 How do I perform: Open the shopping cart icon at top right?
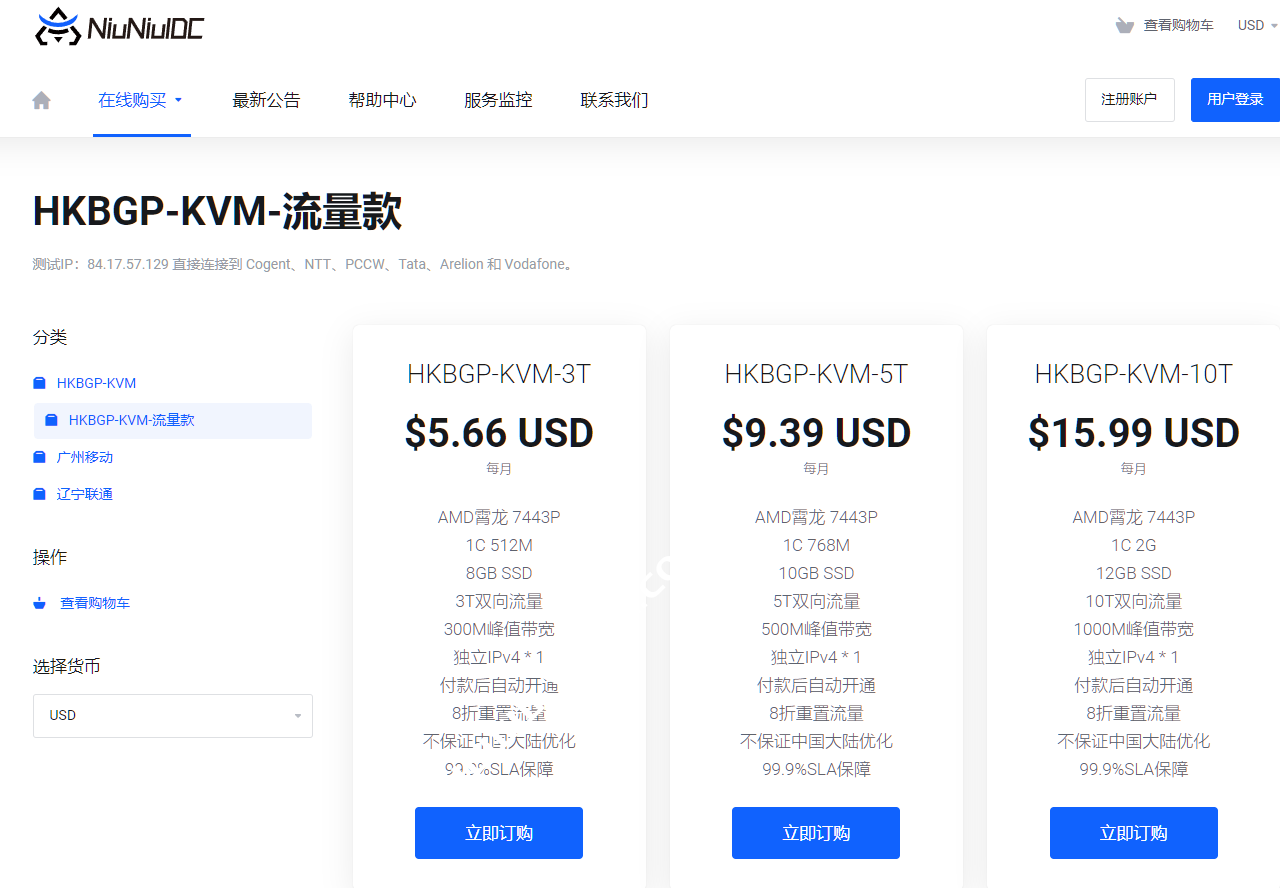(x=1124, y=24)
